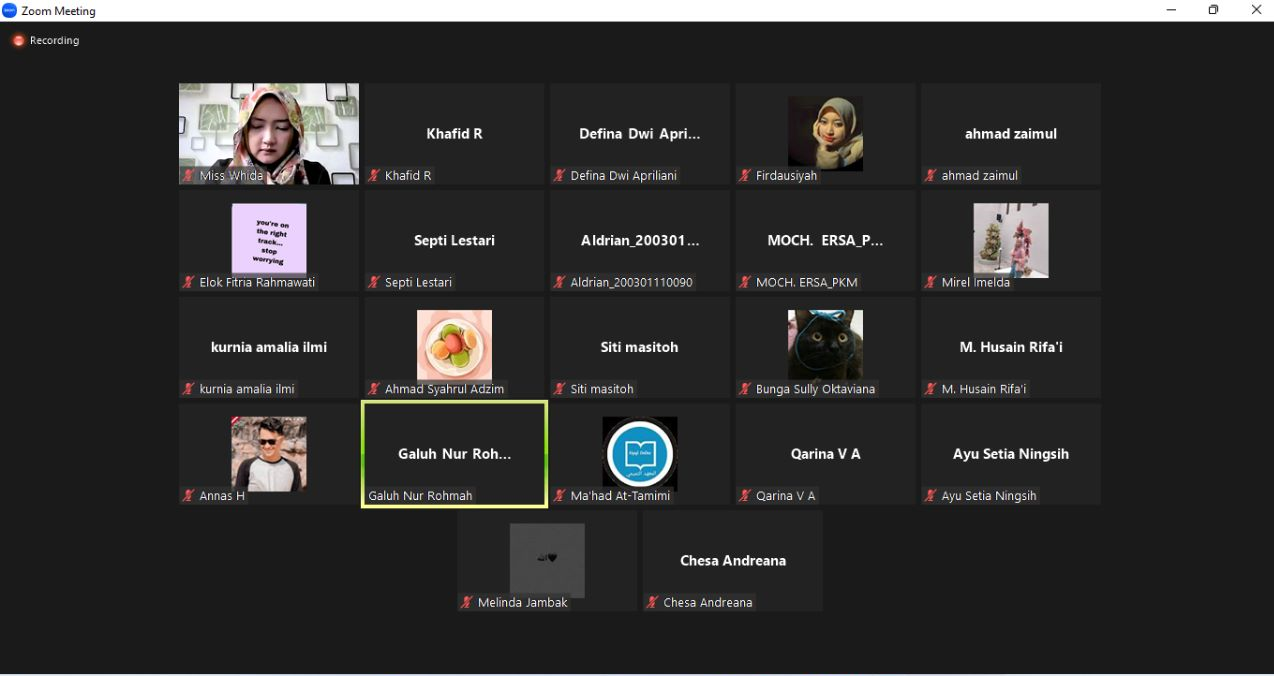Click muted mic icon next to Ma'had At-Tamimi
Viewport: 1274px width, 676px height.
(x=560, y=495)
